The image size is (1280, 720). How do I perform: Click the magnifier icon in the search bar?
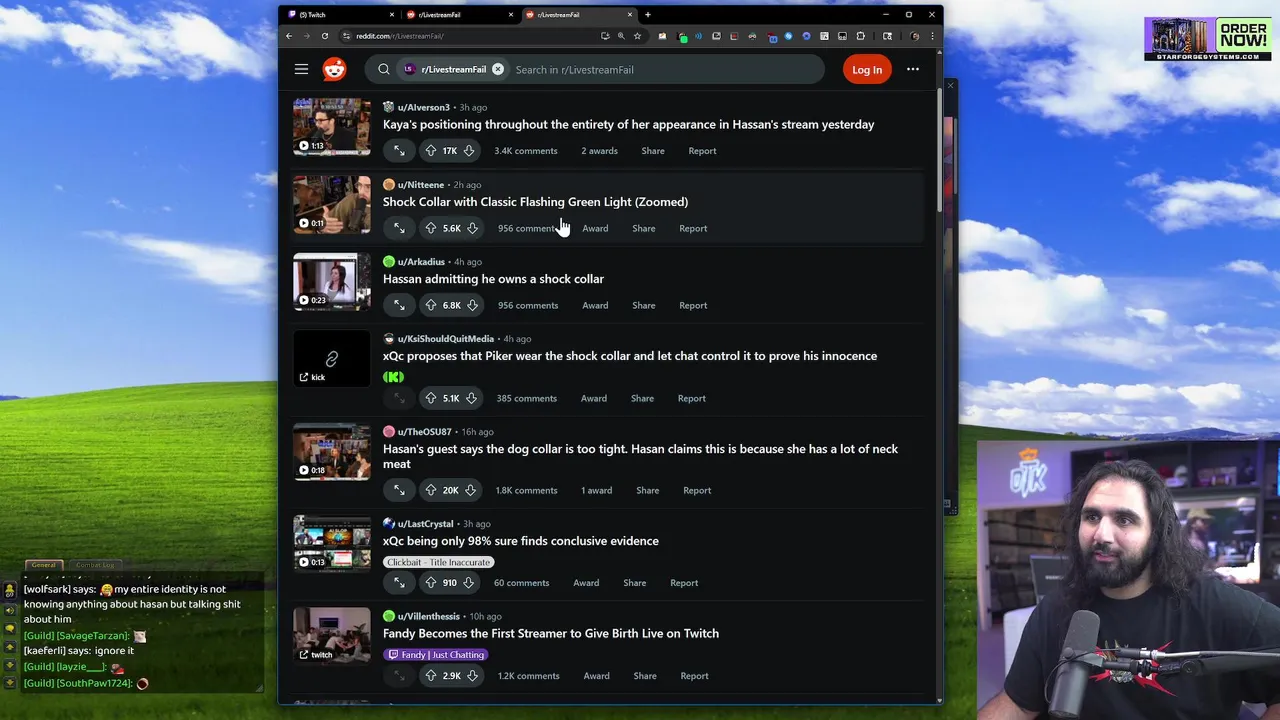pyautogui.click(x=384, y=69)
